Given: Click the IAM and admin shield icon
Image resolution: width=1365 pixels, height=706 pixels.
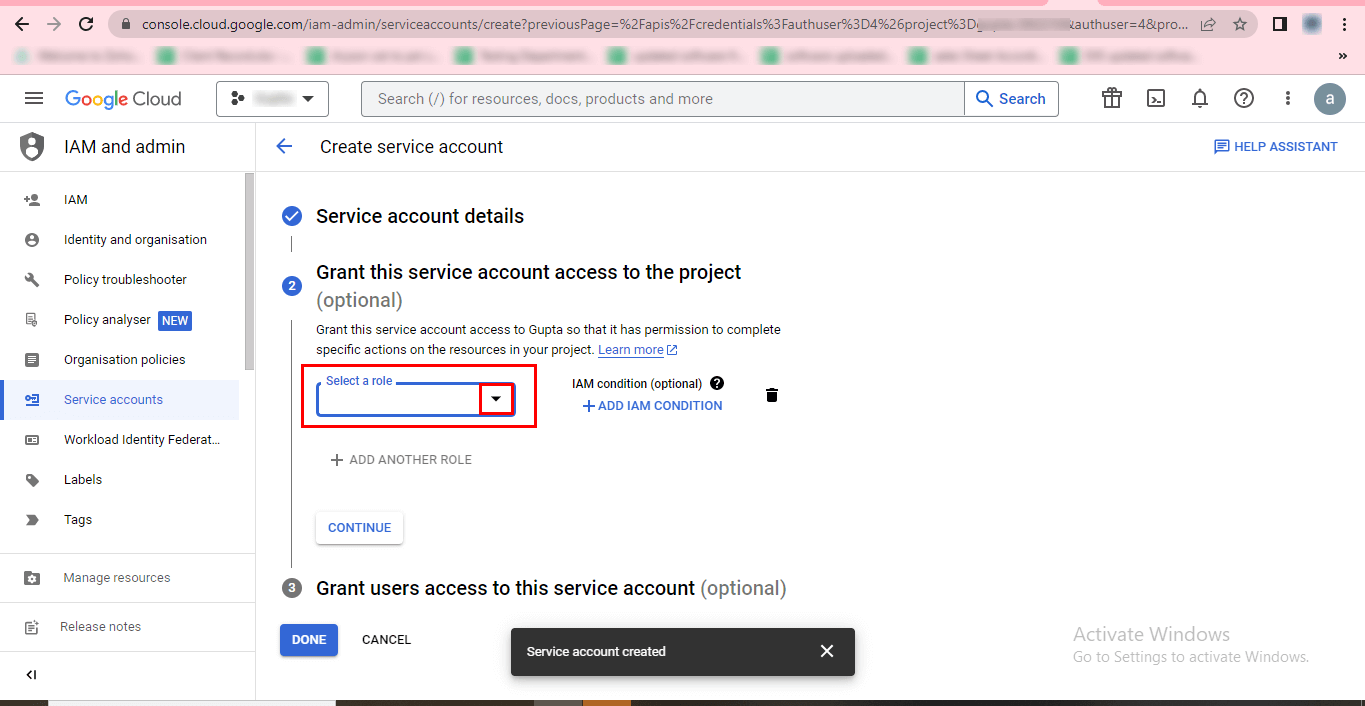Looking at the screenshot, I should tap(32, 147).
